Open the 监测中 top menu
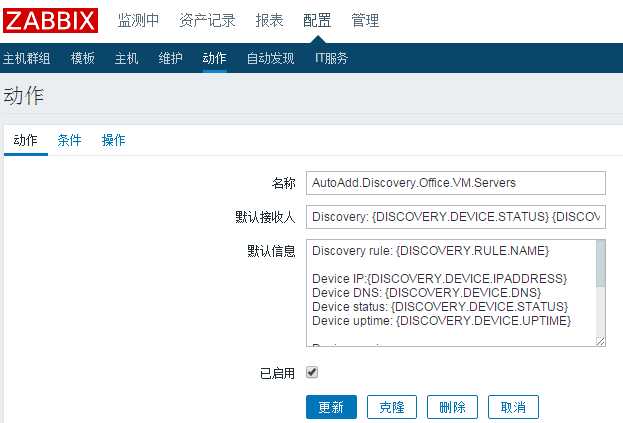 click(138, 20)
